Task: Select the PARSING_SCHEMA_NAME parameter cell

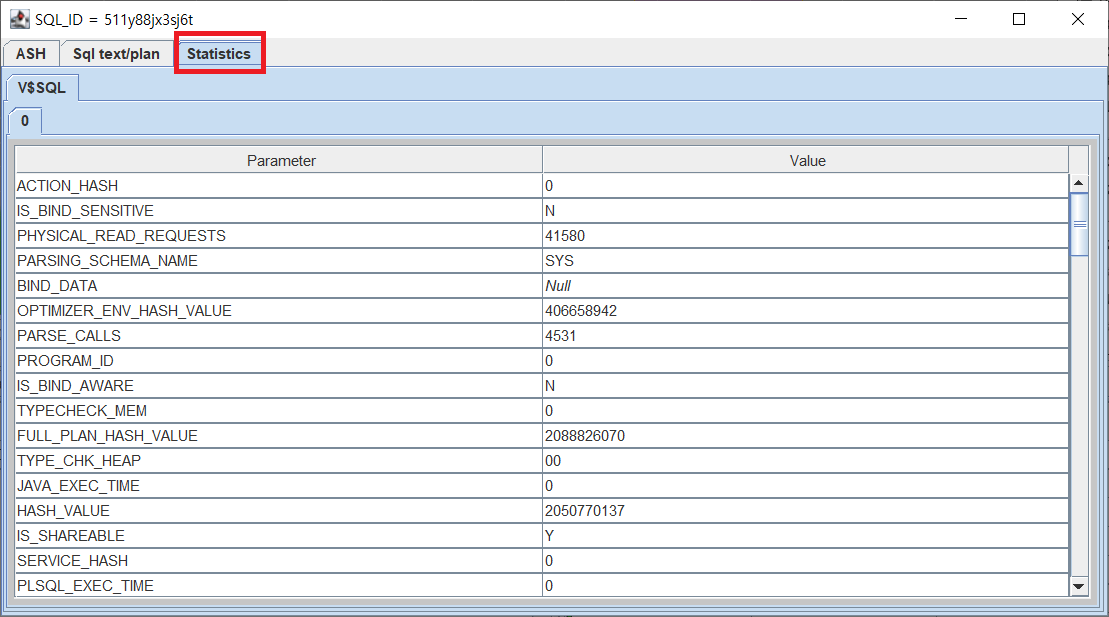Action: (279, 261)
